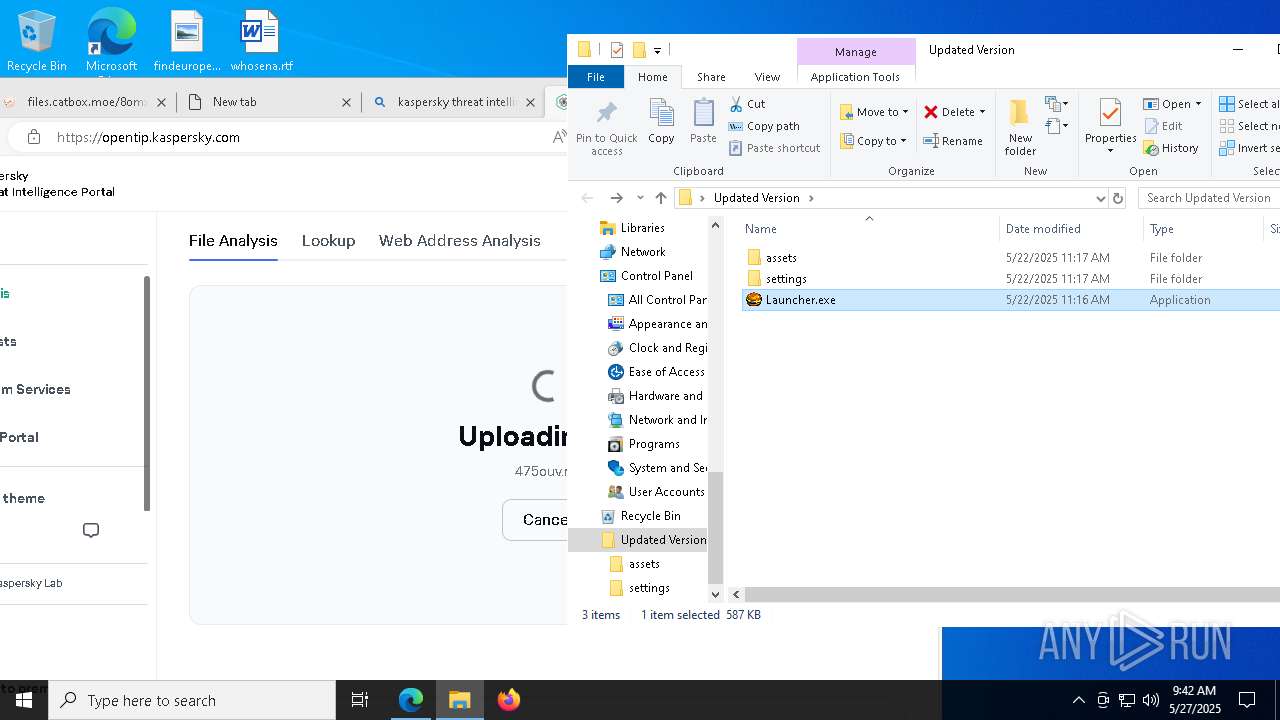Click the Updated Version breadcrumb
The width and height of the screenshot is (1280, 720).
click(x=756, y=198)
